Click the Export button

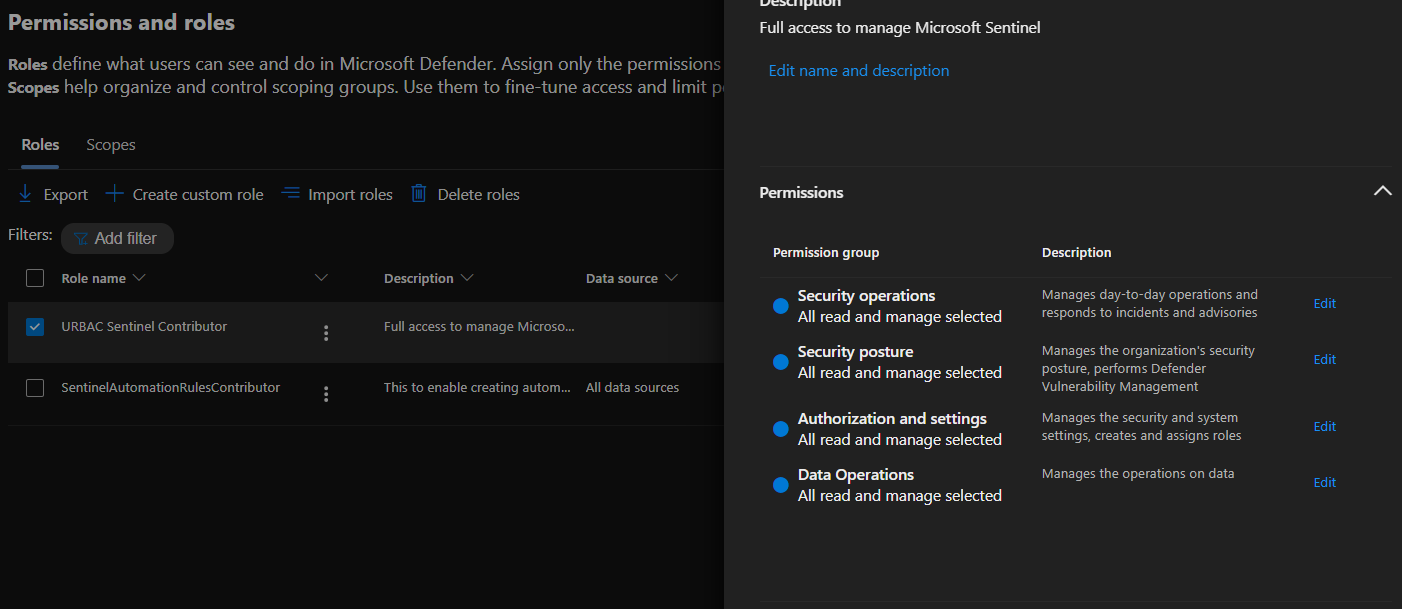click(x=53, y=194)
